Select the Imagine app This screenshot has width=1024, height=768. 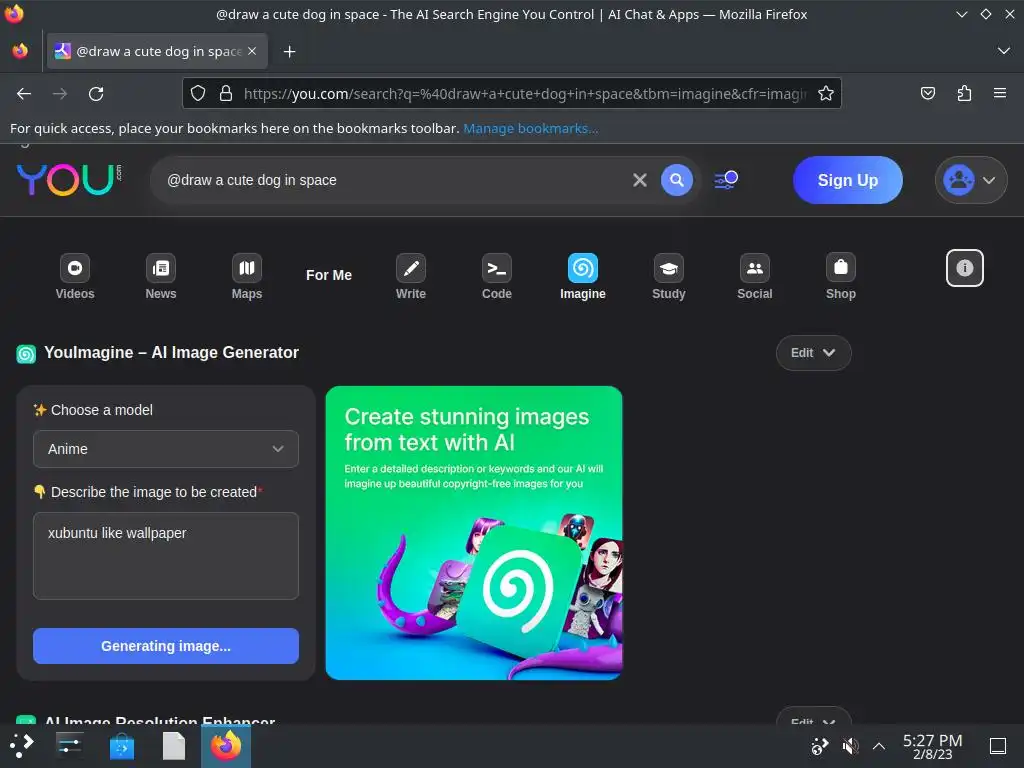pos(583,276)
